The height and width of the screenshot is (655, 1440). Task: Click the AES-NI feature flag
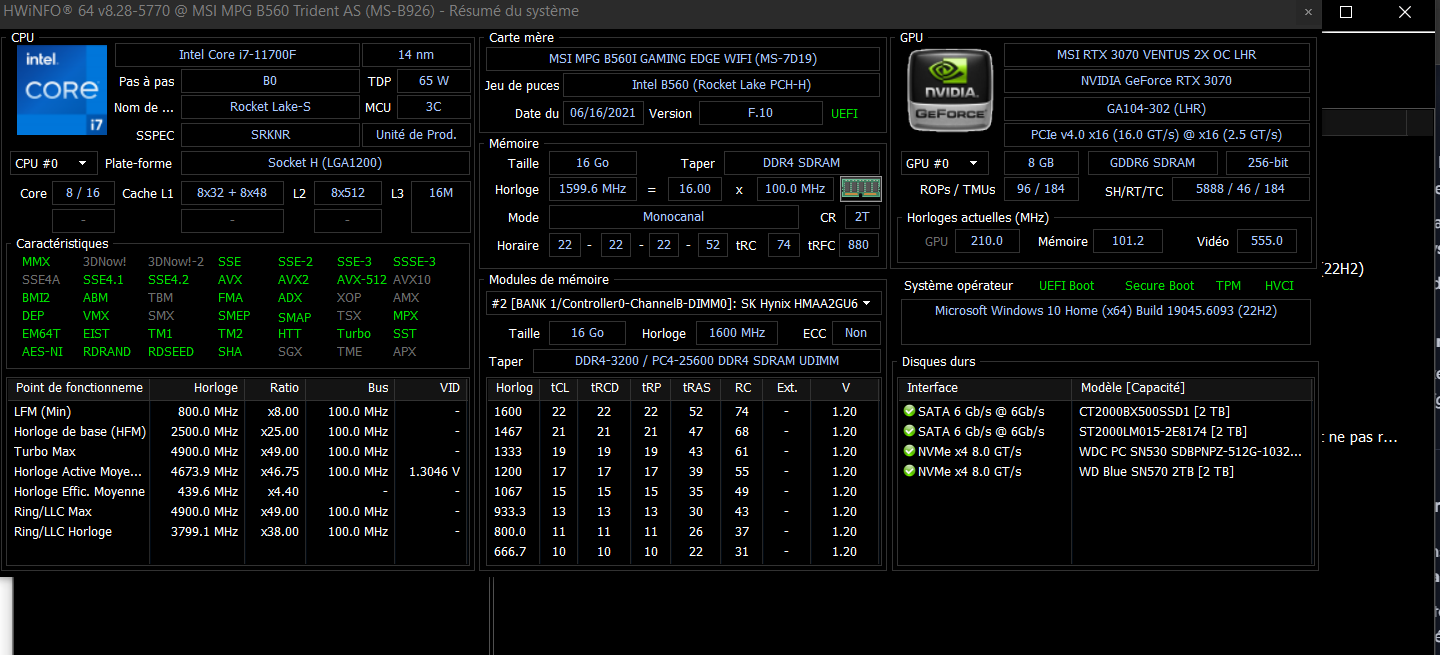(42, 352)
